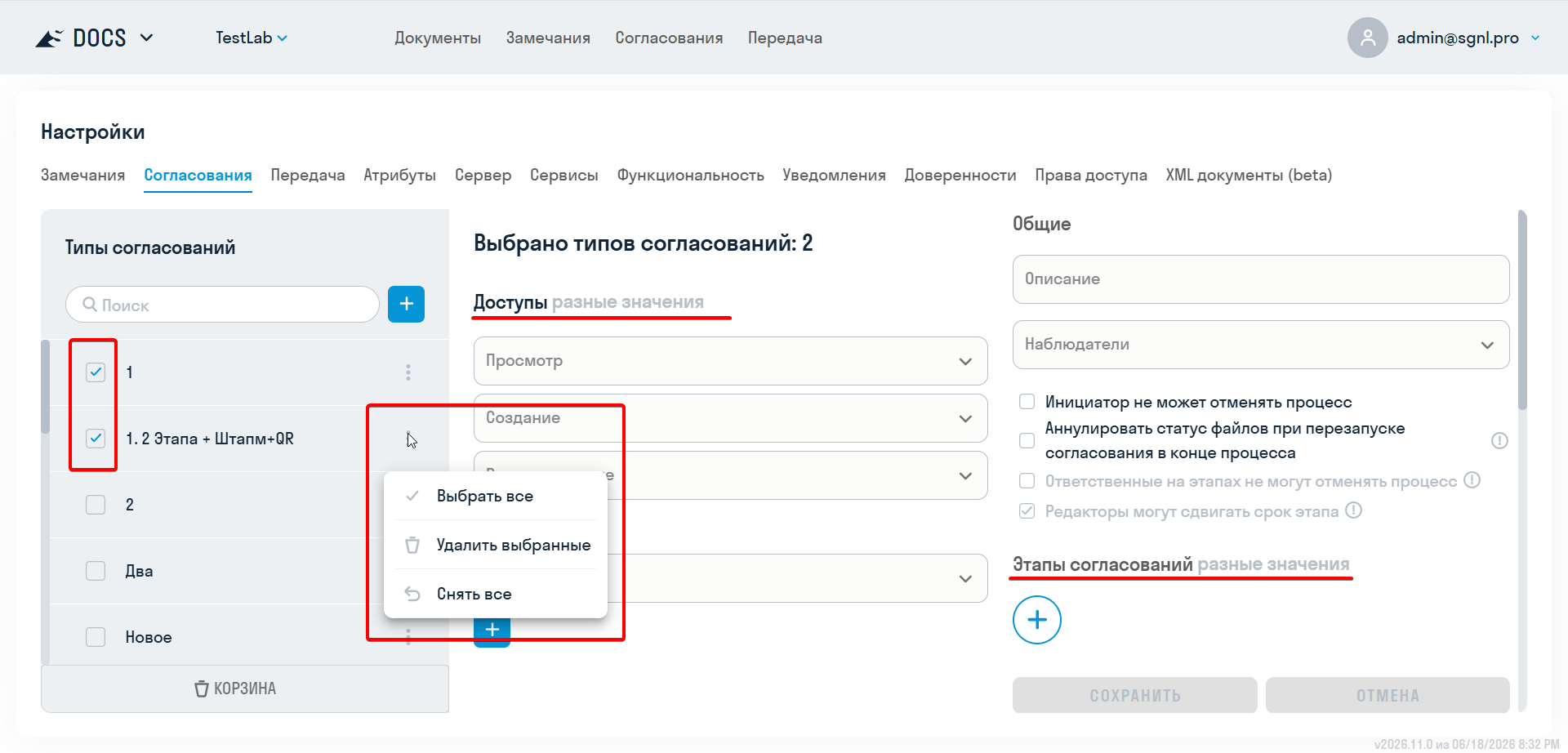
Task: Click the СОХРАНИТЬ button
Action: click(1135, 695)
